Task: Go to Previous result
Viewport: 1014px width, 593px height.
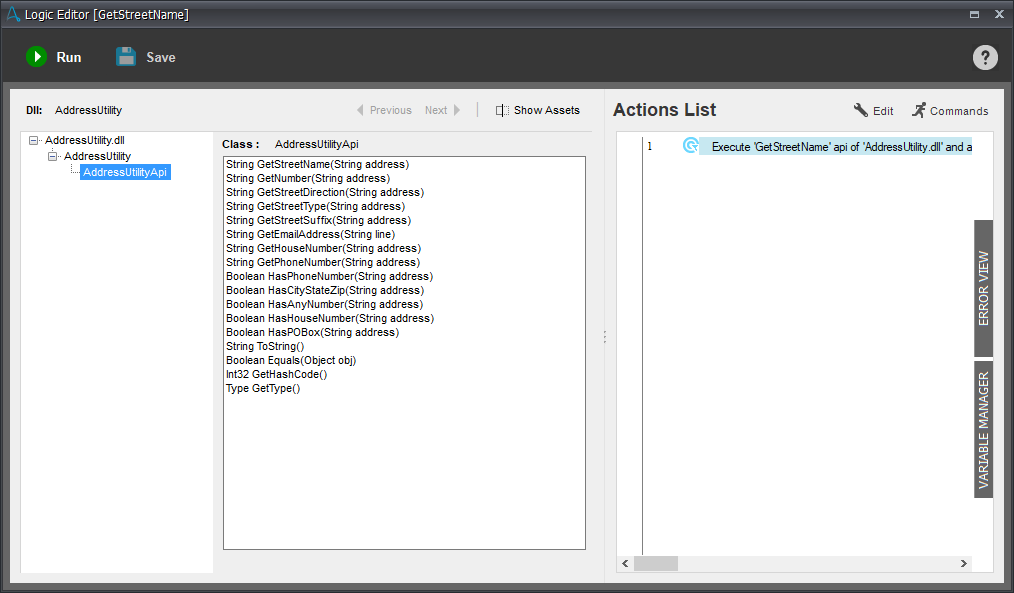Action: tap(383, 110)
